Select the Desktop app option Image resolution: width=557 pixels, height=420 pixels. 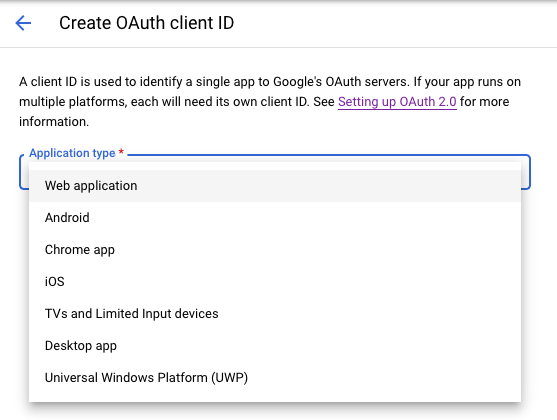[275, 346]
